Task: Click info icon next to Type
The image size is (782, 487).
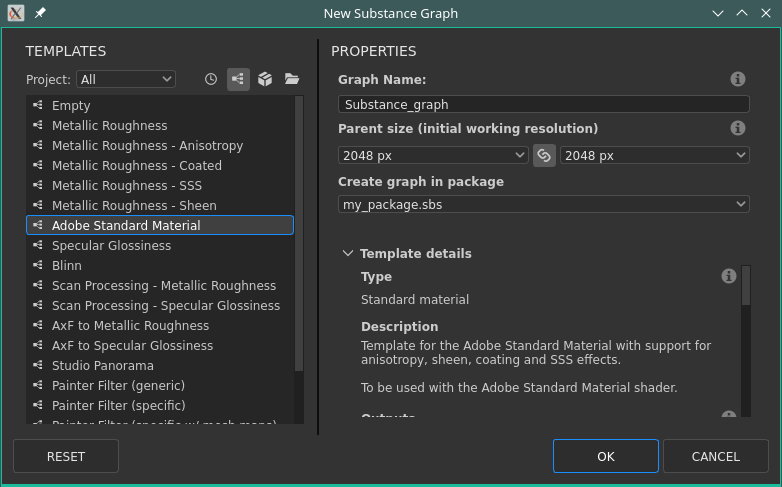Action: (729, 276)
